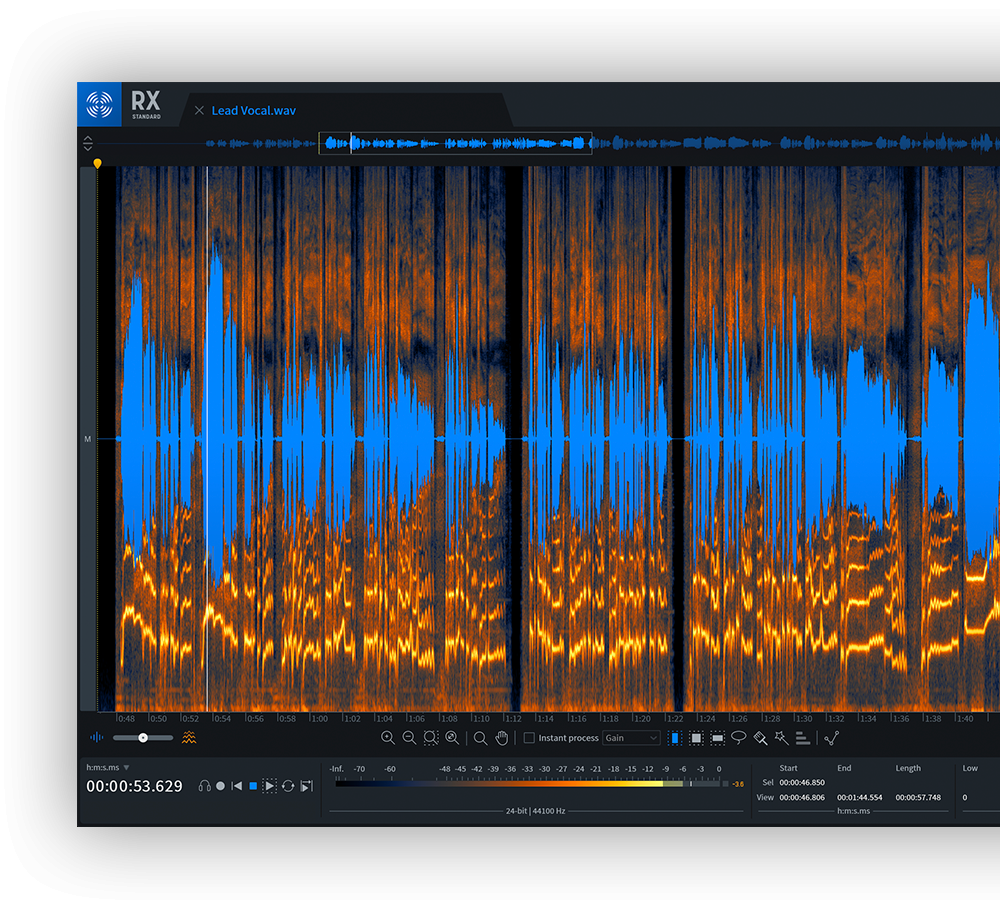Viewport: 1000px width, 907px height.
Task: Zoom to selection using the dashed magnifier
Action: pyautogui.click(x=431, y=738)
